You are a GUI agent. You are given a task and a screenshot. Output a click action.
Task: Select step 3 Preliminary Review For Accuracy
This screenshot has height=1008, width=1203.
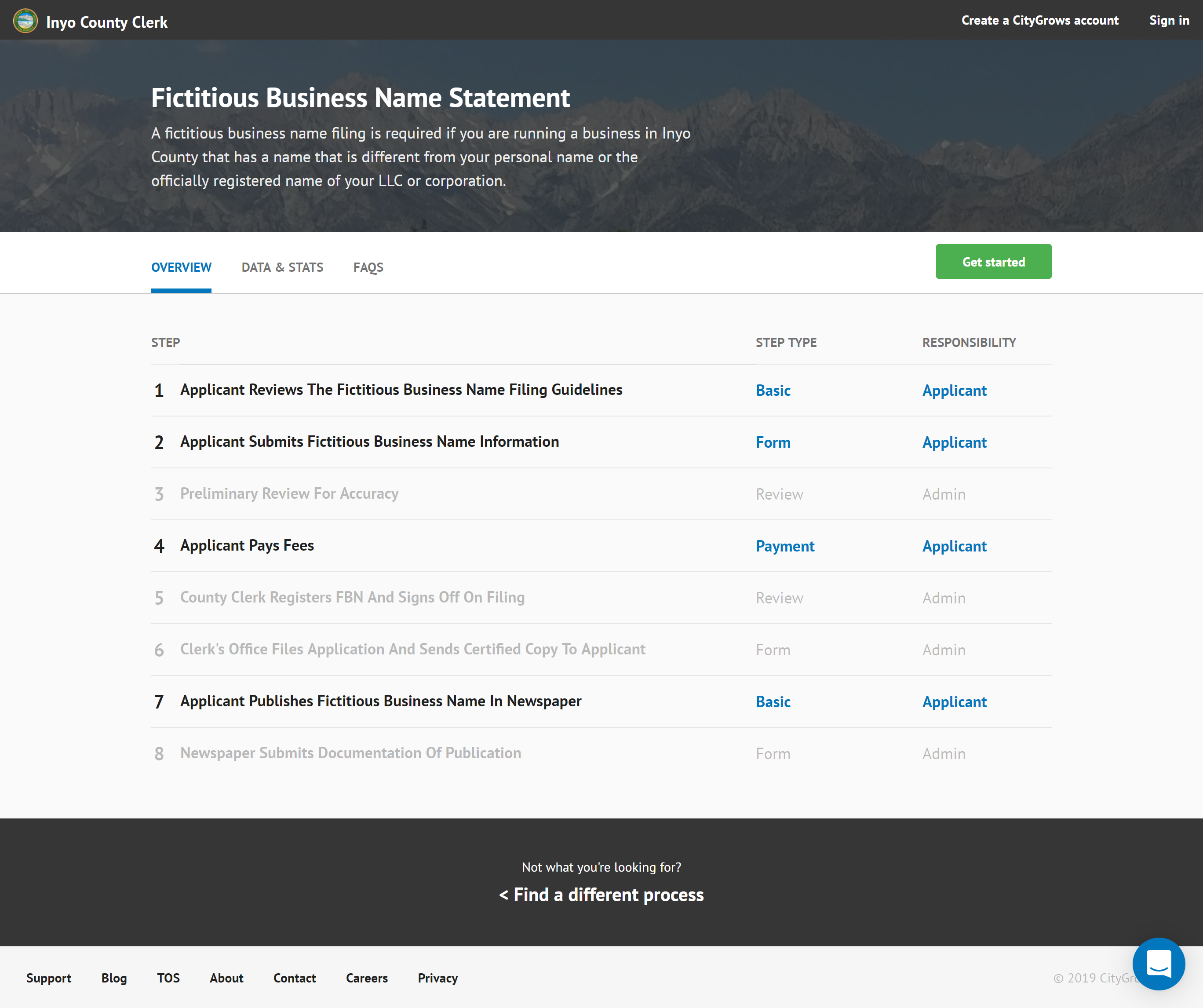(x=289, y=494)
